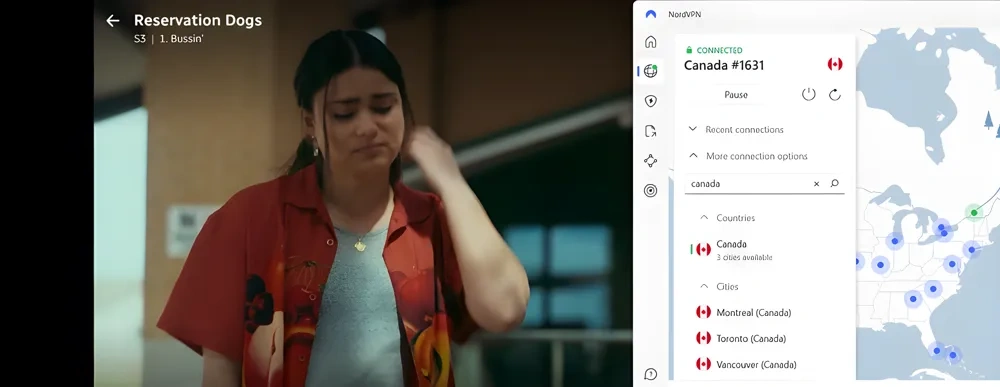The height and width of the screenshot is (387, 1000).
Task: Click the Reservation Dogs title text
Action: coord(198,20)
